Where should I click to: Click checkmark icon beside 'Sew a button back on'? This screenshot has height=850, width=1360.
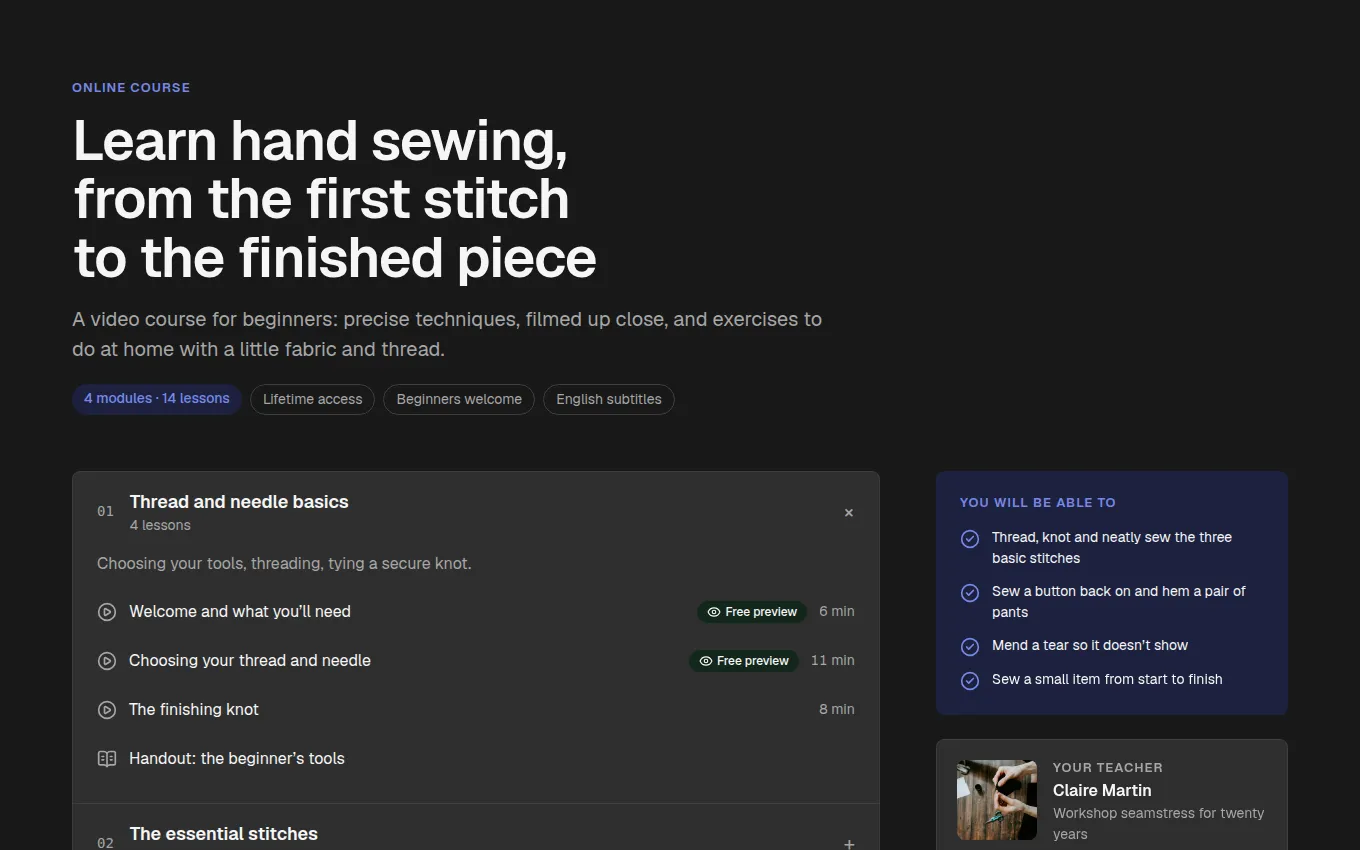[970, 593]
